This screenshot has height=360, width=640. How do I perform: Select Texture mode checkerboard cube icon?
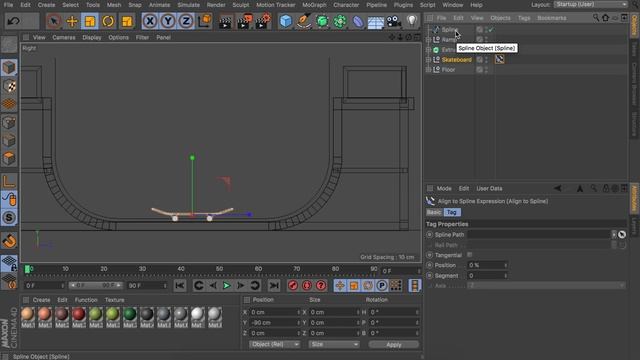(9, 86)
